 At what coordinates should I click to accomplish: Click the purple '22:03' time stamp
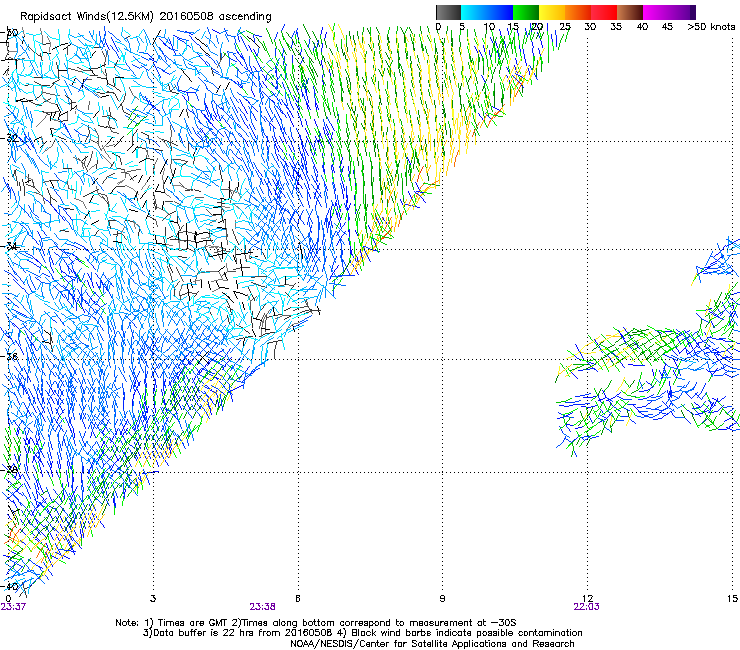click(586, 607)
